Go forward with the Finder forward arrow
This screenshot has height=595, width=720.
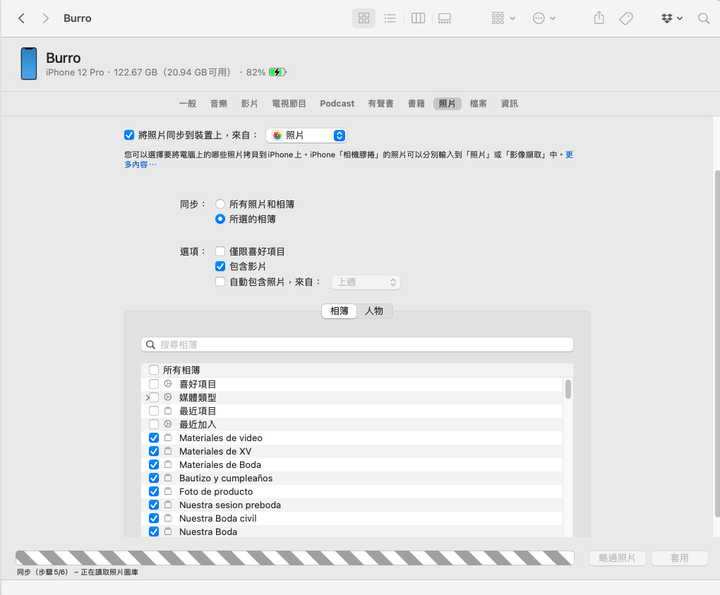click(x=45, y=18)
